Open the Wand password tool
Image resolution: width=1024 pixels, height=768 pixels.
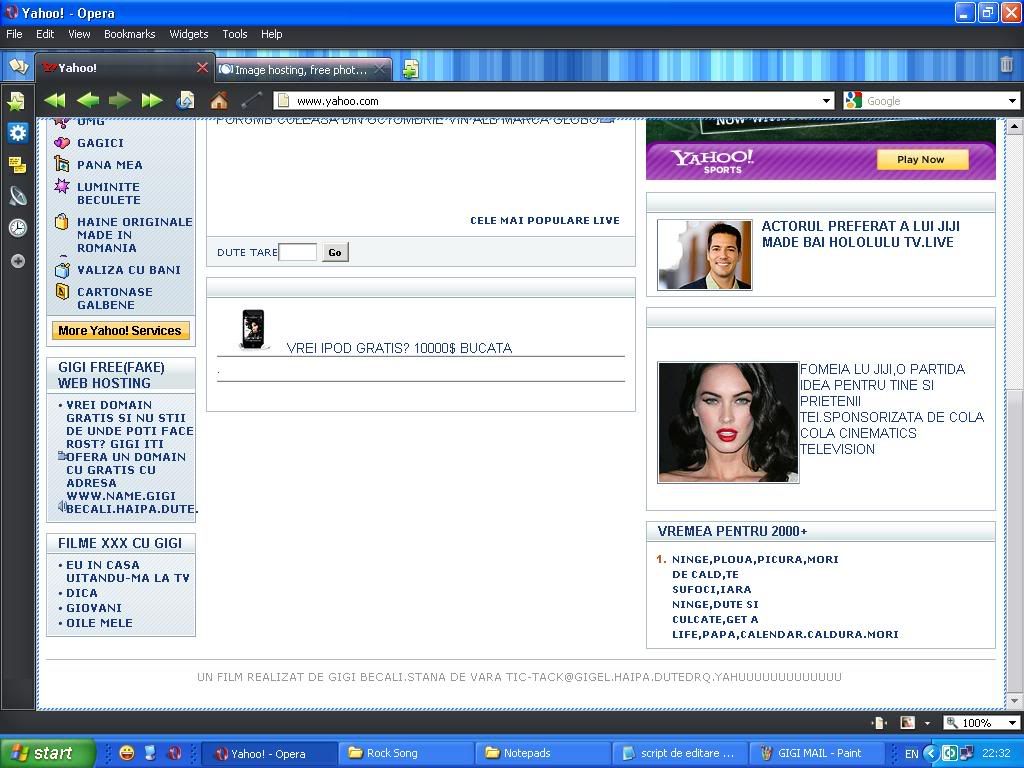point(251,100)
